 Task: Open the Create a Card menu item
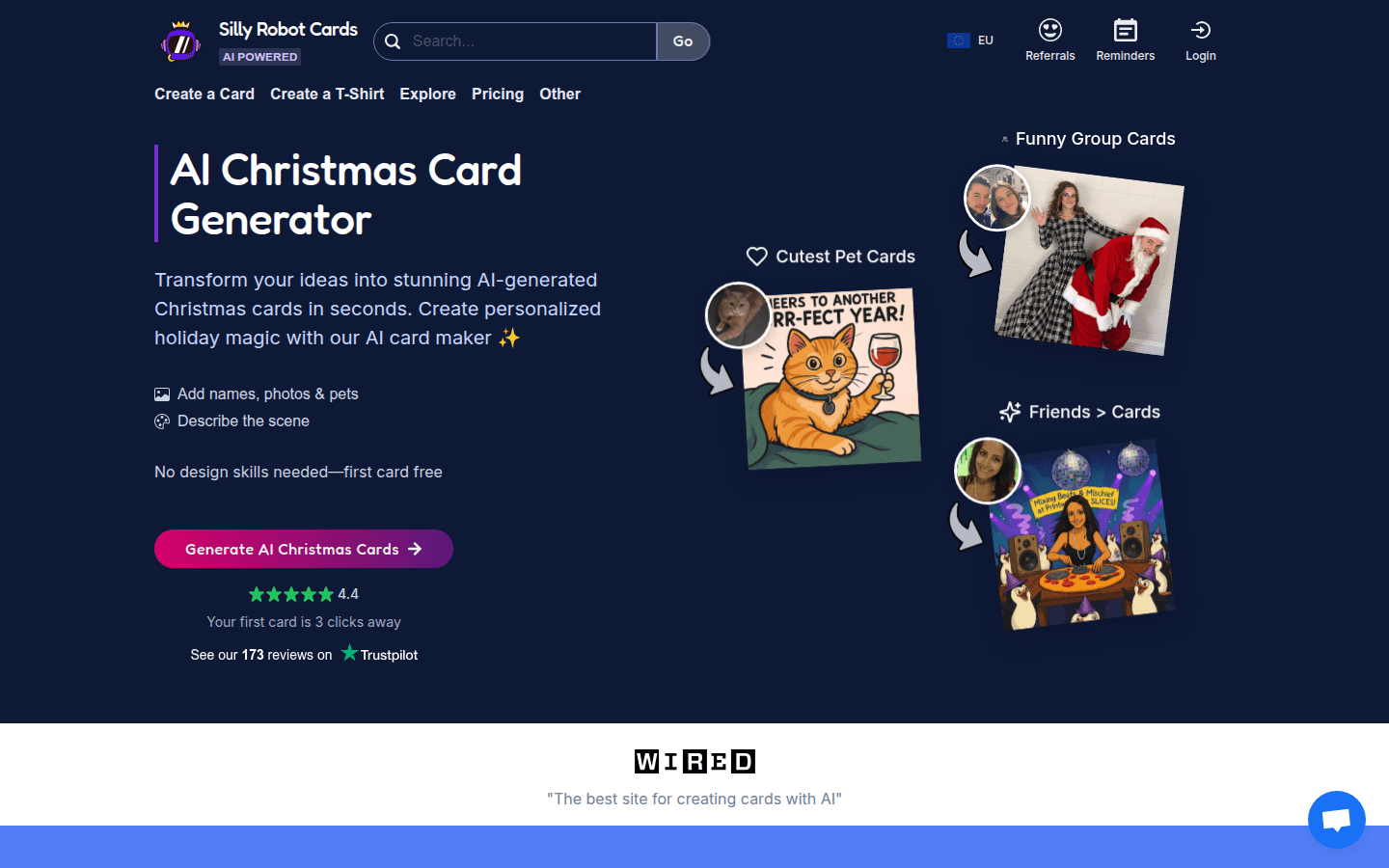tap(204, 94)
